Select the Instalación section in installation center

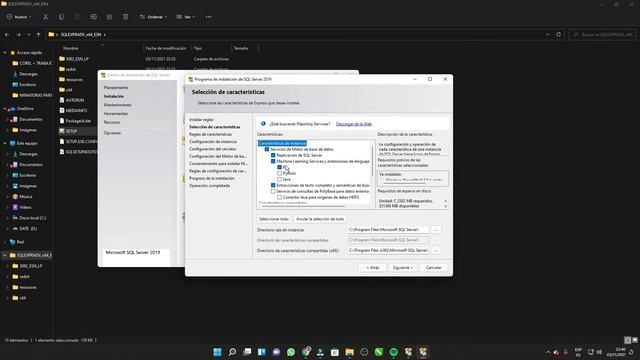pyautogui.click(x=114, y=96)
